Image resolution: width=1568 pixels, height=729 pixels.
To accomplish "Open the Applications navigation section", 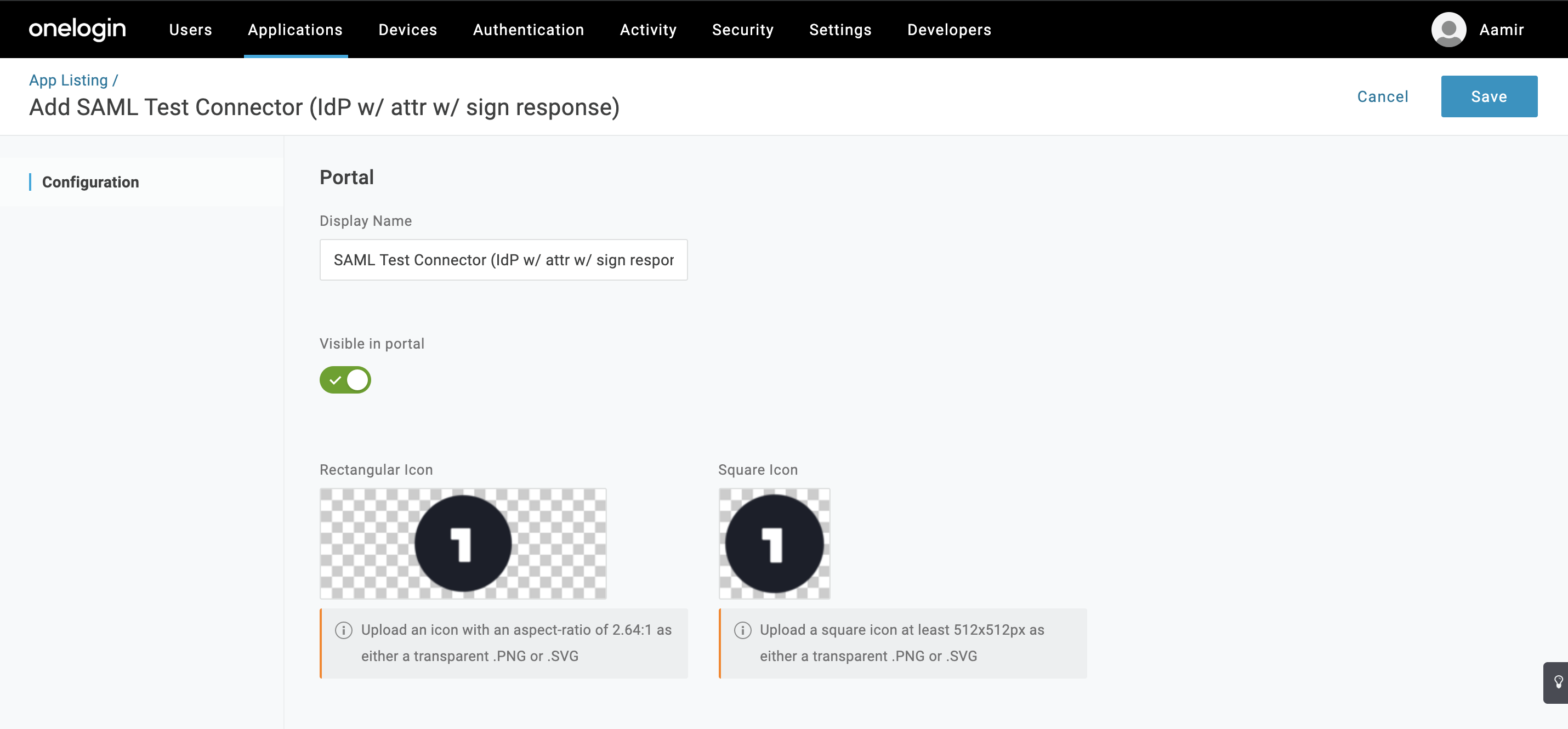I will (x=294, y=29).
